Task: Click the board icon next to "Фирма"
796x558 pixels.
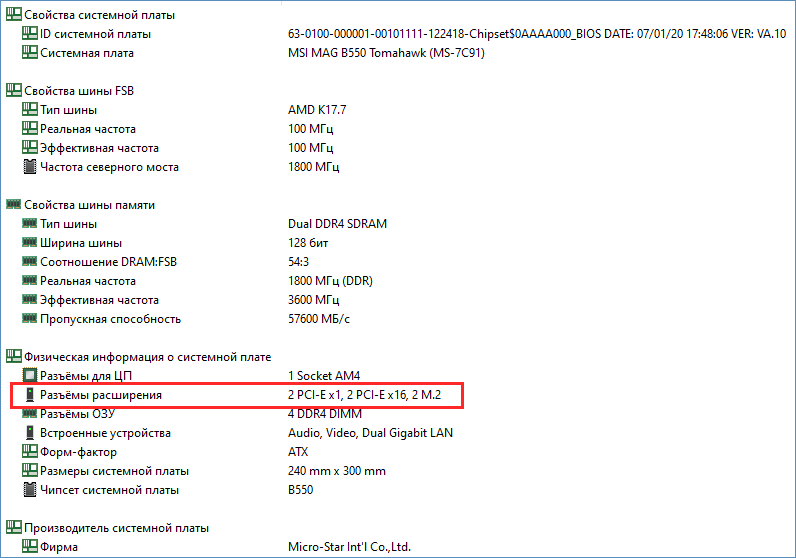Action: (29, 546)
